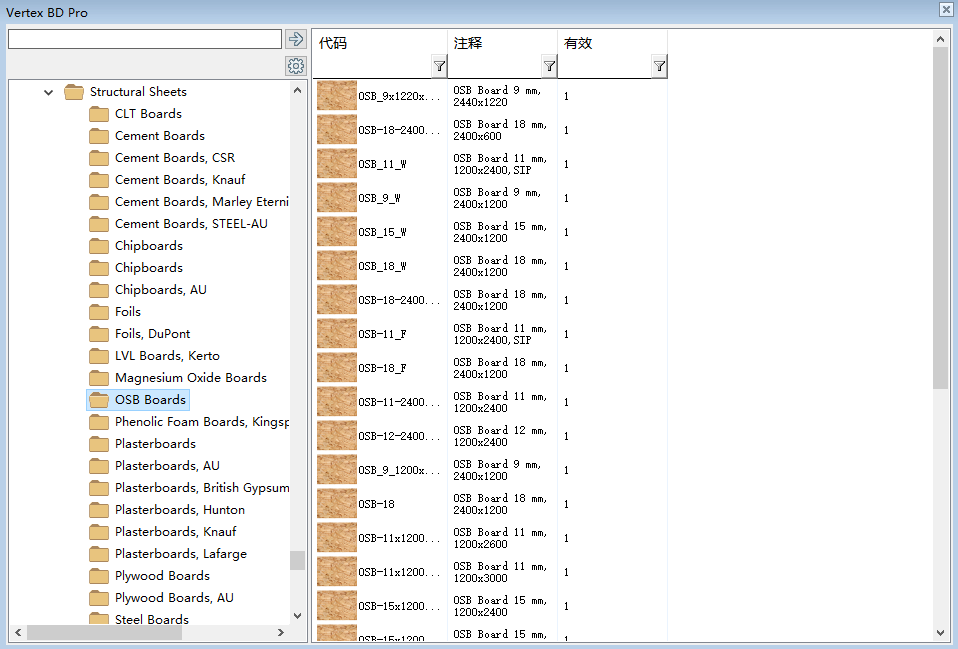Click thumbnail of OSB-11_F row

337,334
